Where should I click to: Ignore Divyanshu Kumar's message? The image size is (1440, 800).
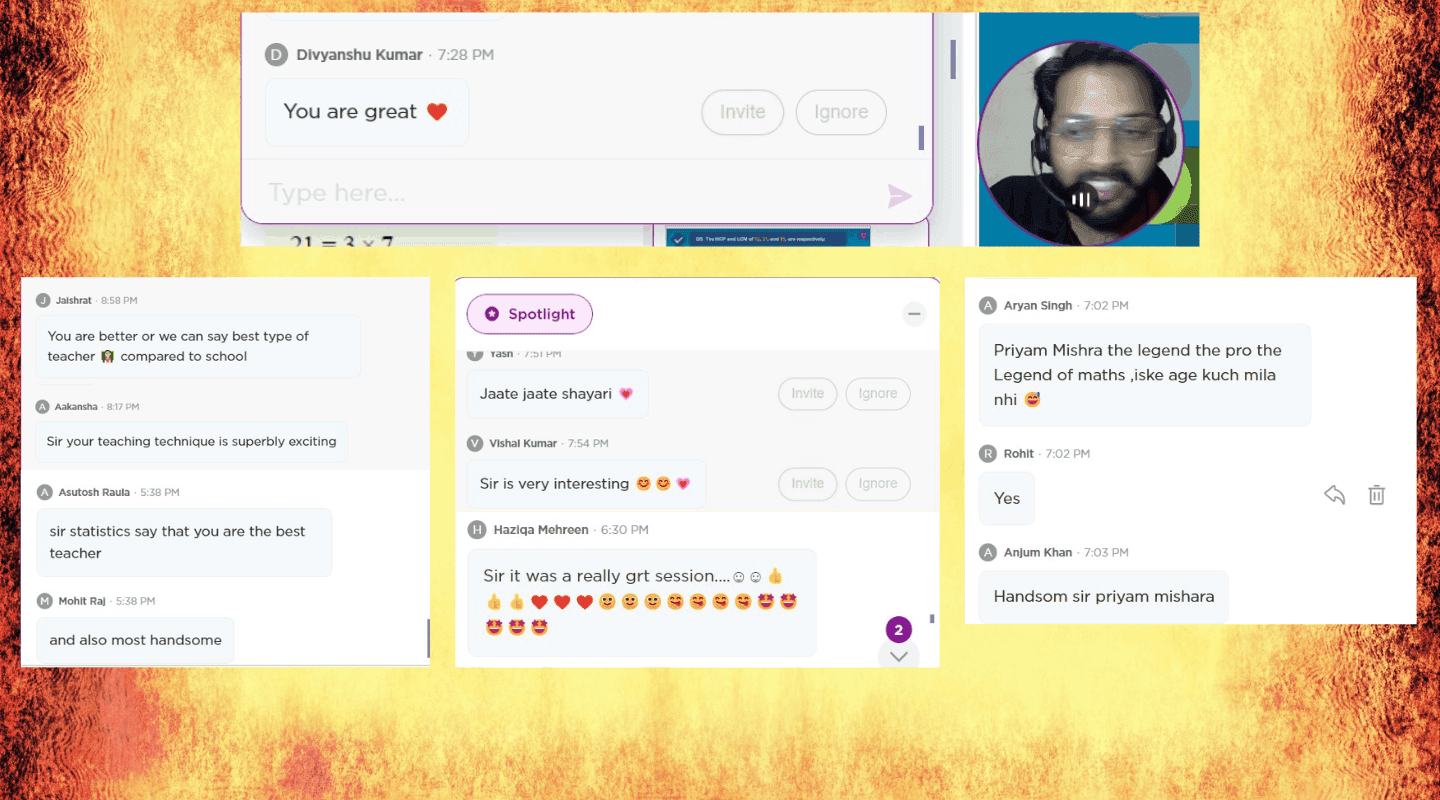(840, 112)
